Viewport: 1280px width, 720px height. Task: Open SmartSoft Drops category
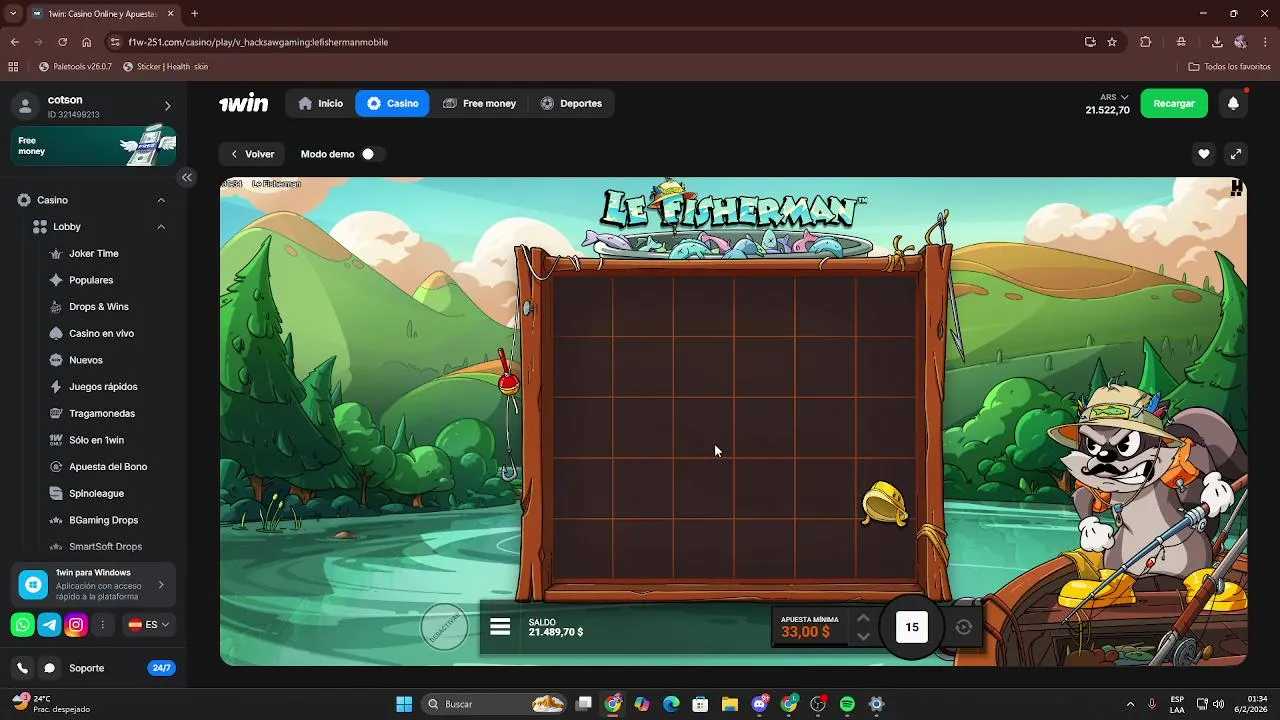point(105,547)
